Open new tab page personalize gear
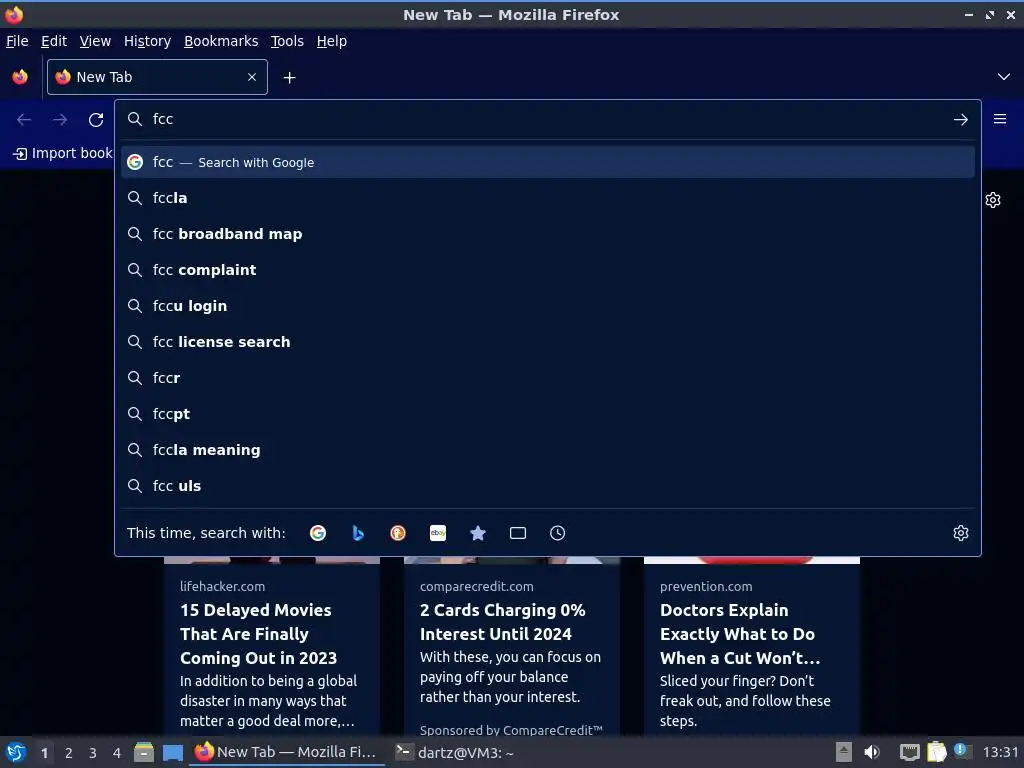Viewport: 1024px width, 768px height. coord(993,200)
